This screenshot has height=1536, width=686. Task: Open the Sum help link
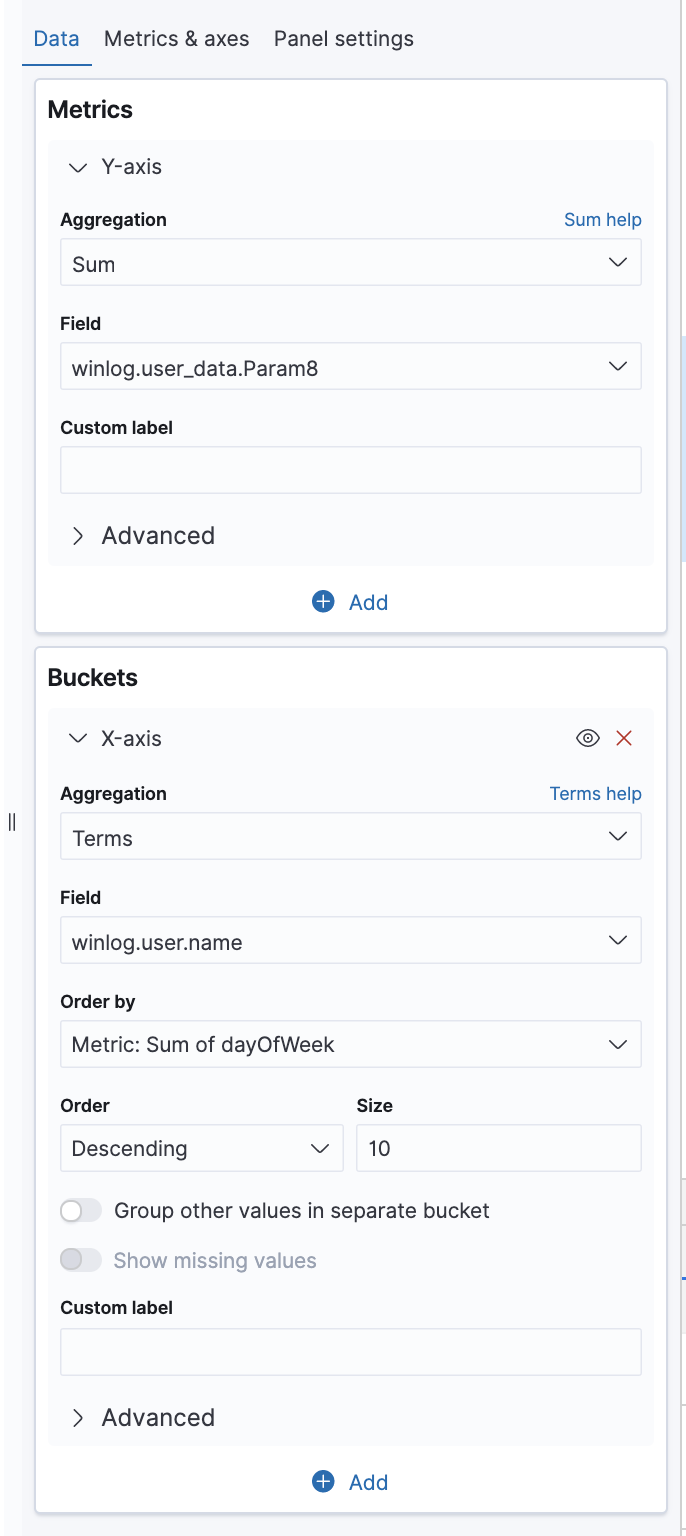click(602, 220)
